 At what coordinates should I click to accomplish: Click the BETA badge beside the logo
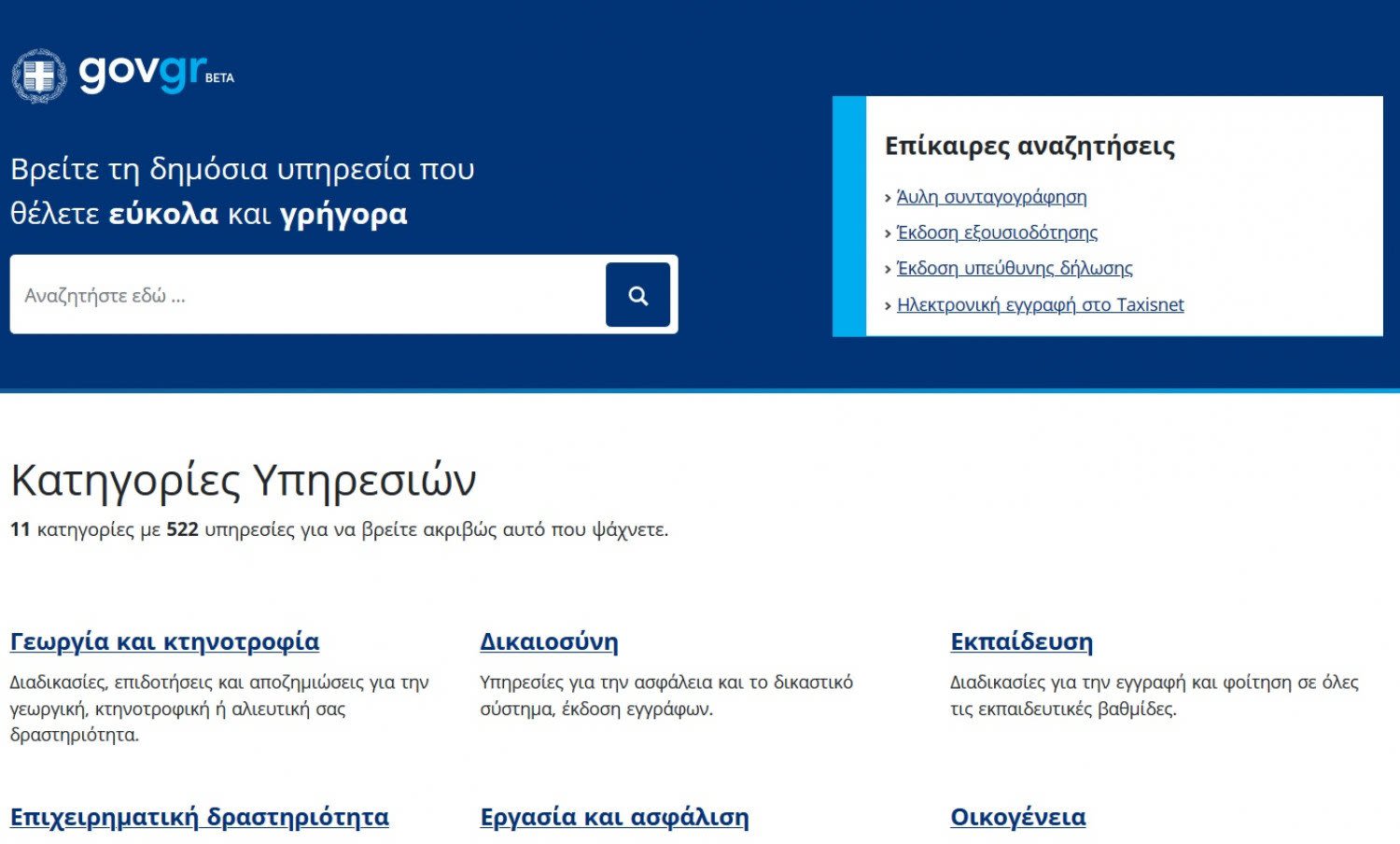pyautogui.click(x=219, y=78)
